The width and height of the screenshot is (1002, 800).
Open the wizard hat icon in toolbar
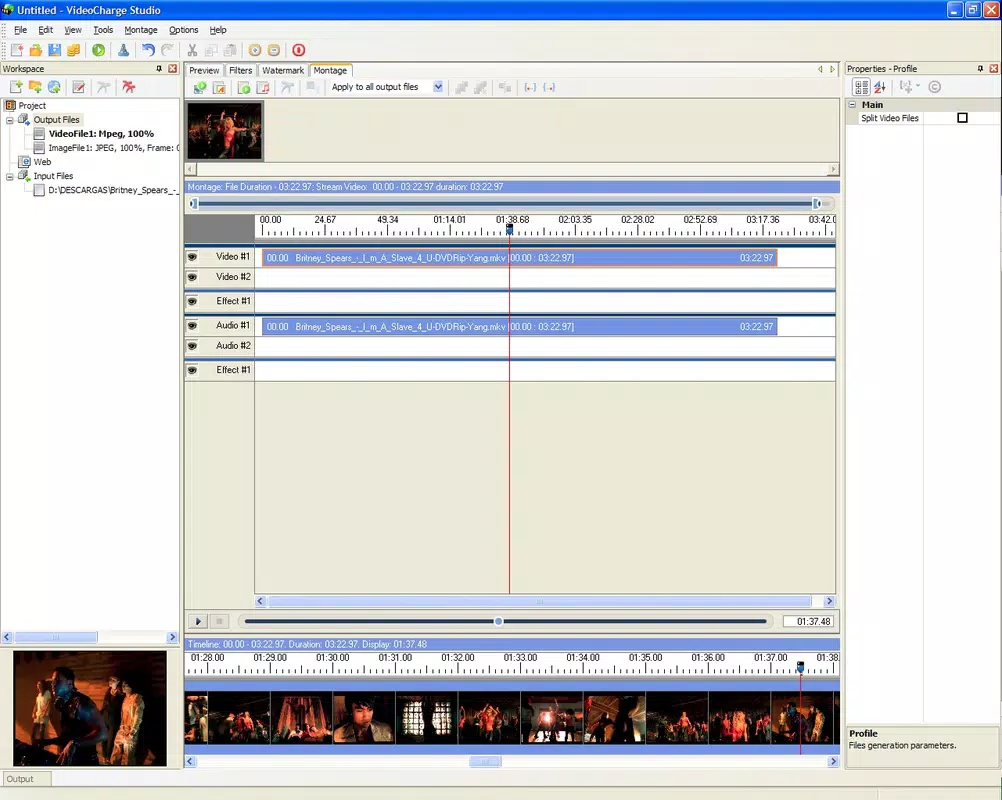tap(123, 50)
